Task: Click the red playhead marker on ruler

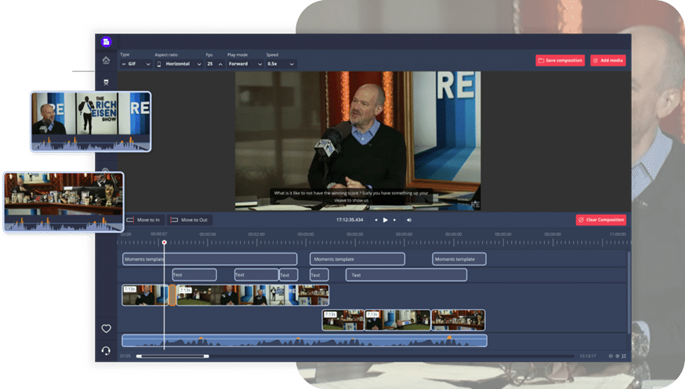Action: (x=164, y=242)
